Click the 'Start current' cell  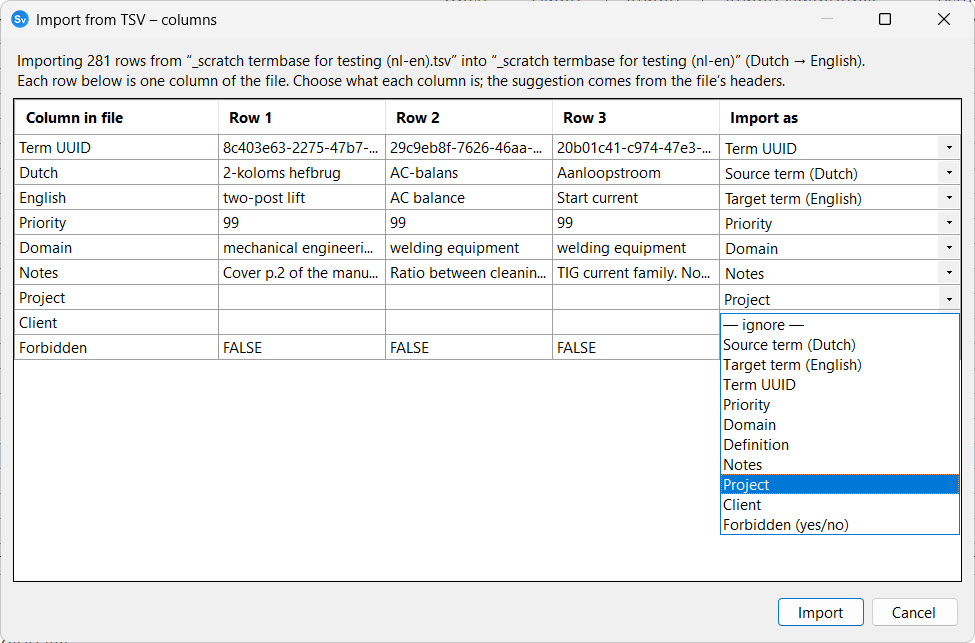point(635,198)
